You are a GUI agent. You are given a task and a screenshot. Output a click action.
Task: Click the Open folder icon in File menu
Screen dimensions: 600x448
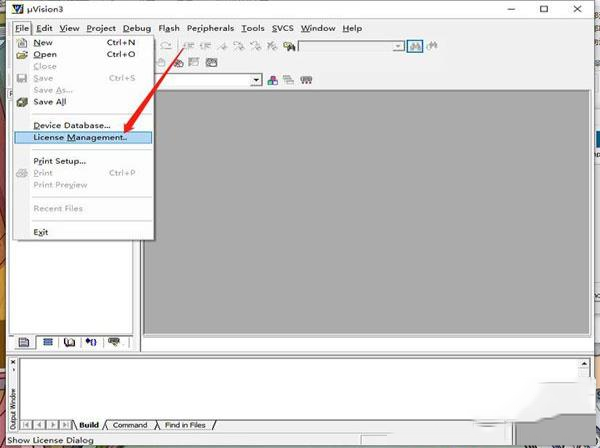pos(22,54)
